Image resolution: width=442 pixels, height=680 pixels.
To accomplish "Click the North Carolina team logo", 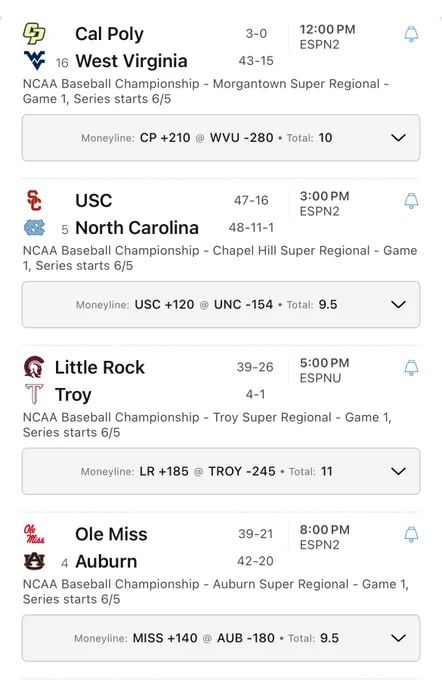I will (x=34, y=227).
